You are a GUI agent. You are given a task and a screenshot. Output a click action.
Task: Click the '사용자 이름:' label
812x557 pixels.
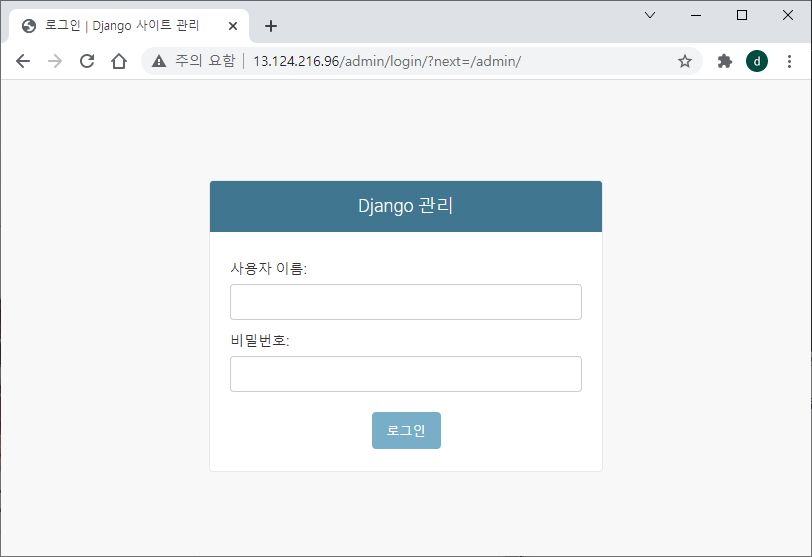pos(269,268)
